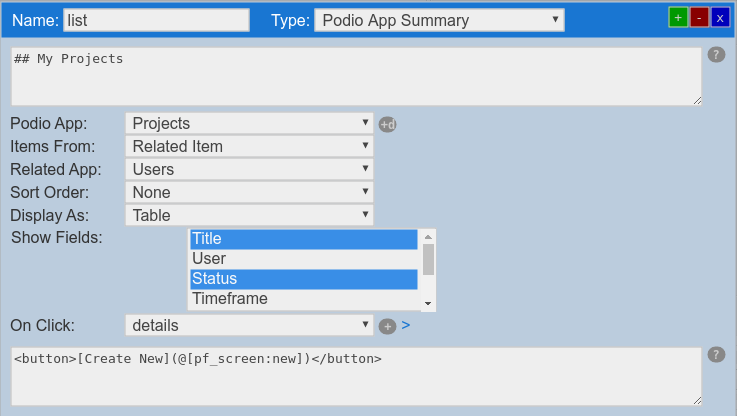Click the blue arrow next to On Click
The height and width of the screenshot is (416, 737).
(406, 325)
